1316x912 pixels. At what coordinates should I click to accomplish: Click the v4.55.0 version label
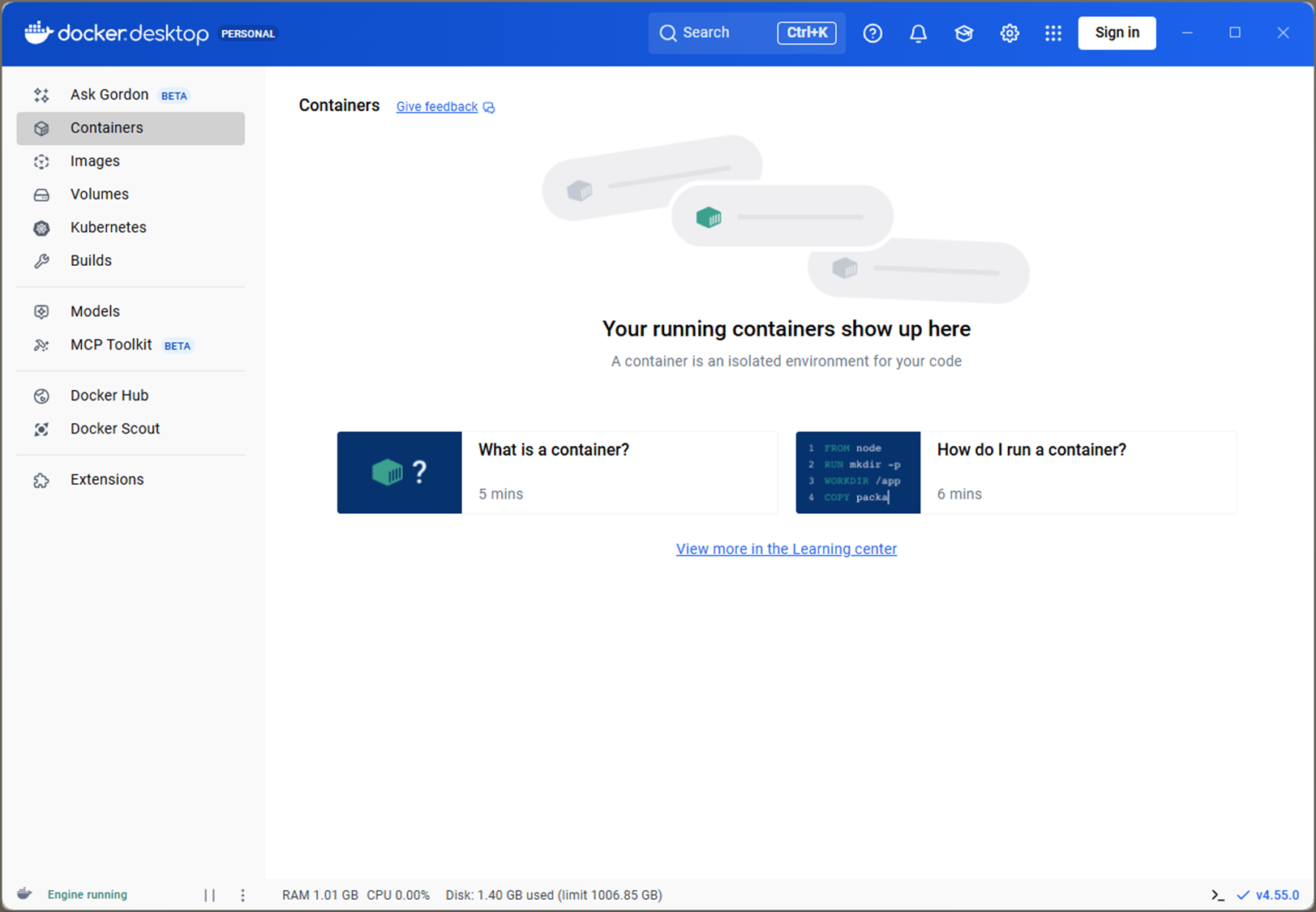coord(1277,895)
